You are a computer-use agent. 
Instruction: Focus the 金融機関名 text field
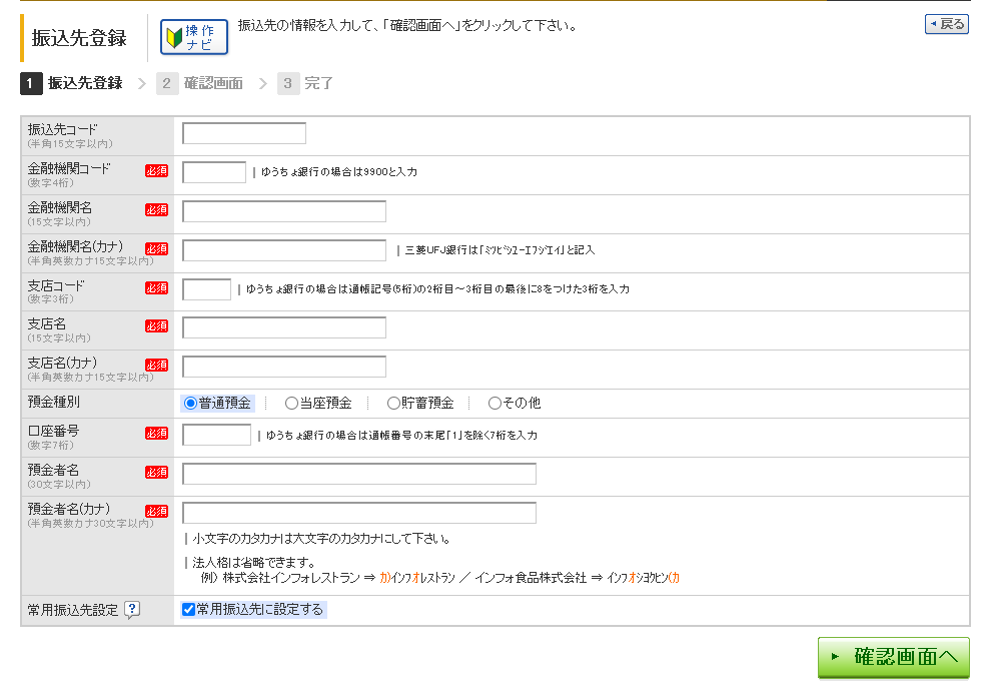(x=284, y=211)
